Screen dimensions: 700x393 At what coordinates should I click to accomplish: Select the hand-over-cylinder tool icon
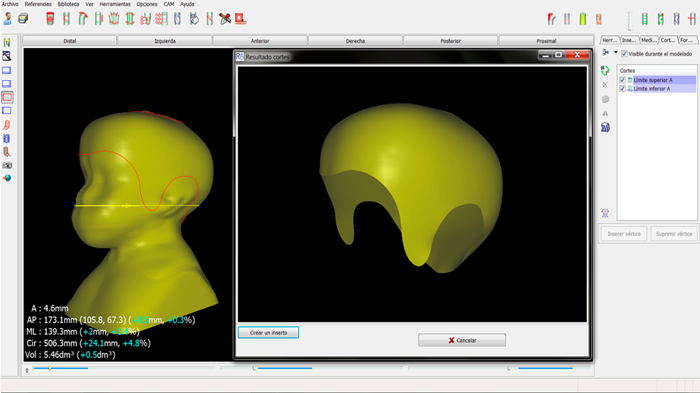pyautogui.click(x=194, y=18)
